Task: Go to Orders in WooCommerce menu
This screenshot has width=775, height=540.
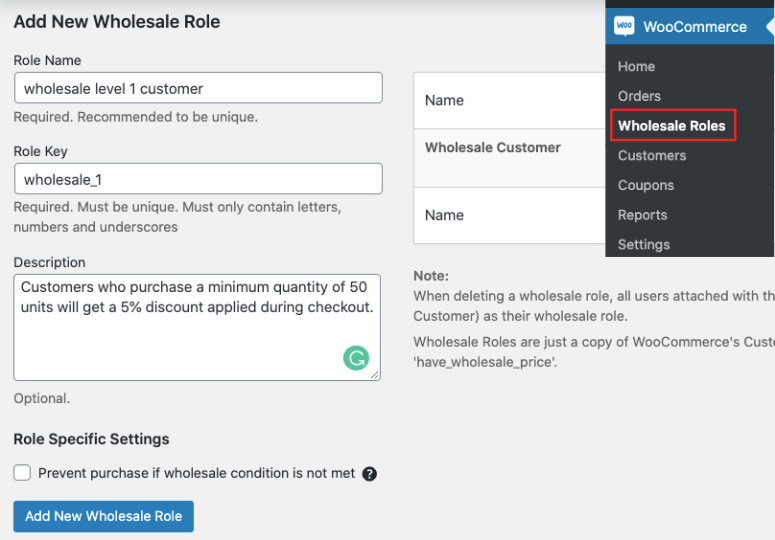Action: [x=639, y=96]
